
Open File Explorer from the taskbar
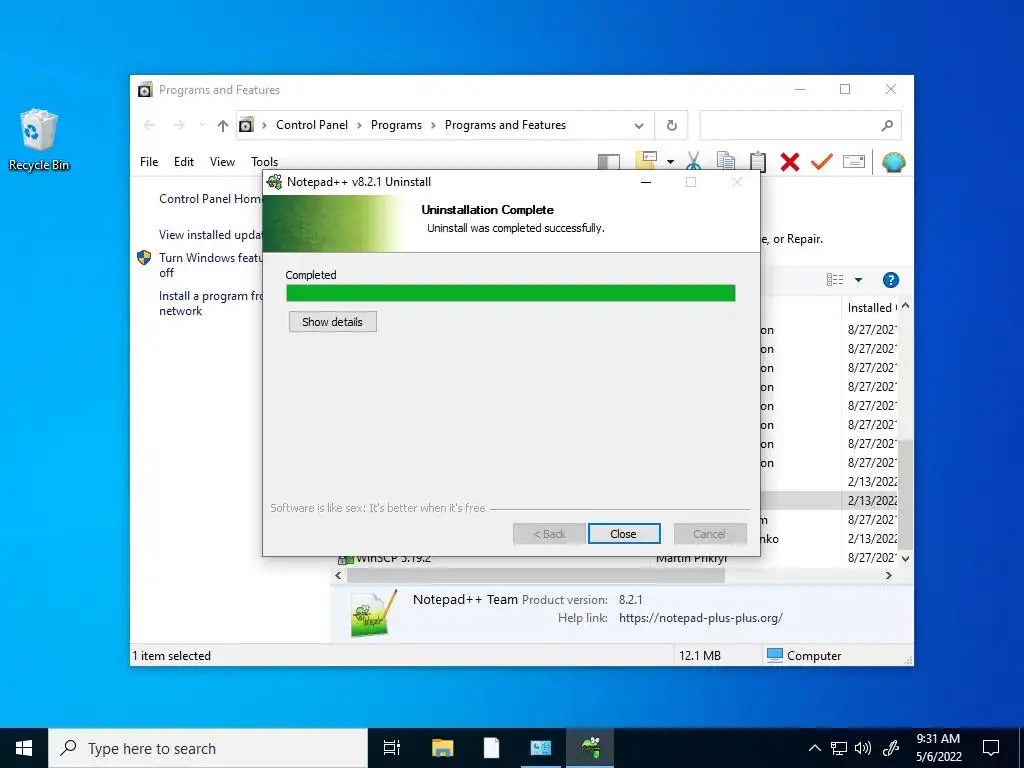442,748
